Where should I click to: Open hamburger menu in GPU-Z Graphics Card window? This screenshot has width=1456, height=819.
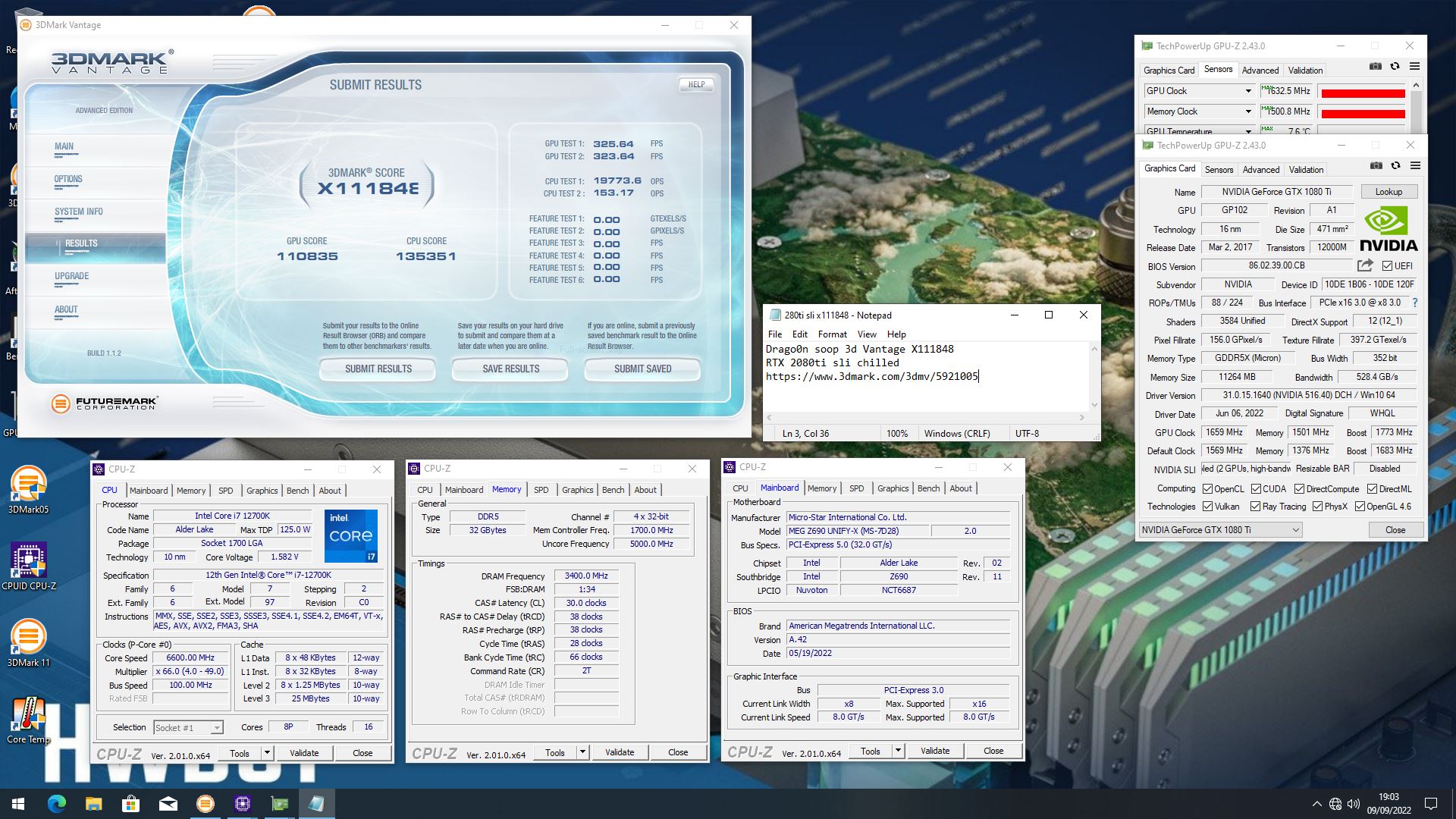coord(1415,165)
